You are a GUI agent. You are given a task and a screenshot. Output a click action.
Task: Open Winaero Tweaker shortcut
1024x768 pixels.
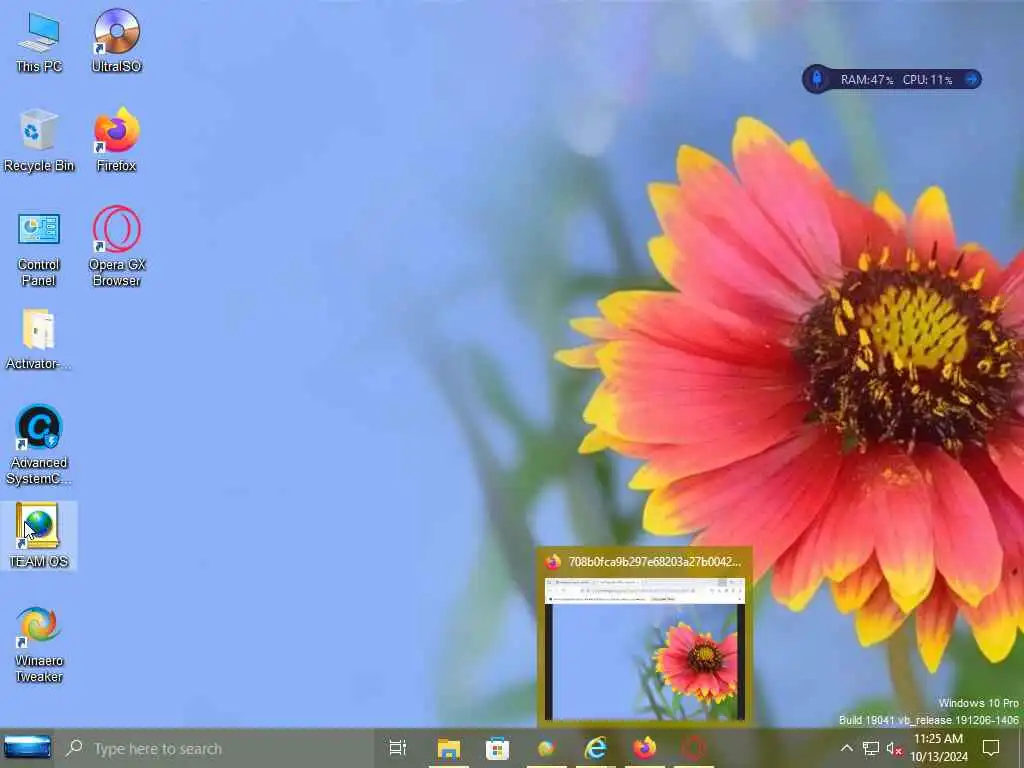click(x=39, y=645)
